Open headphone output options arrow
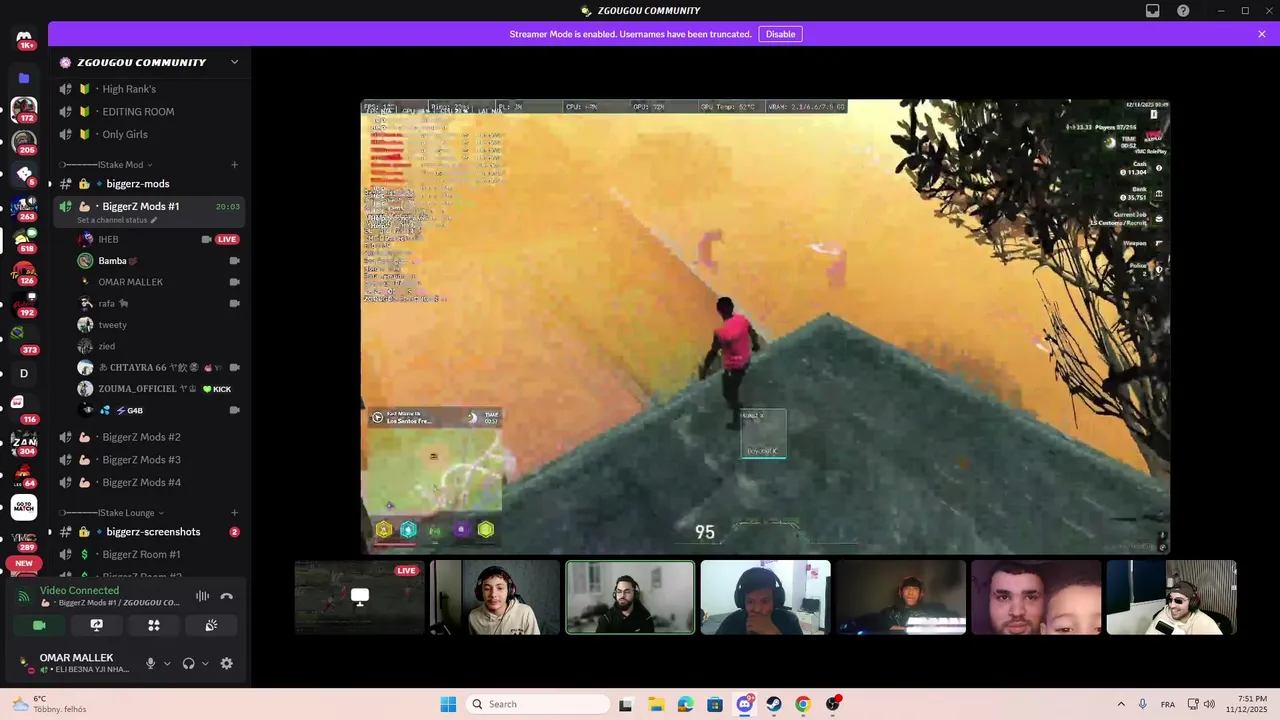This screenshot has height=720, width=1280. click(x=205, y=663)
